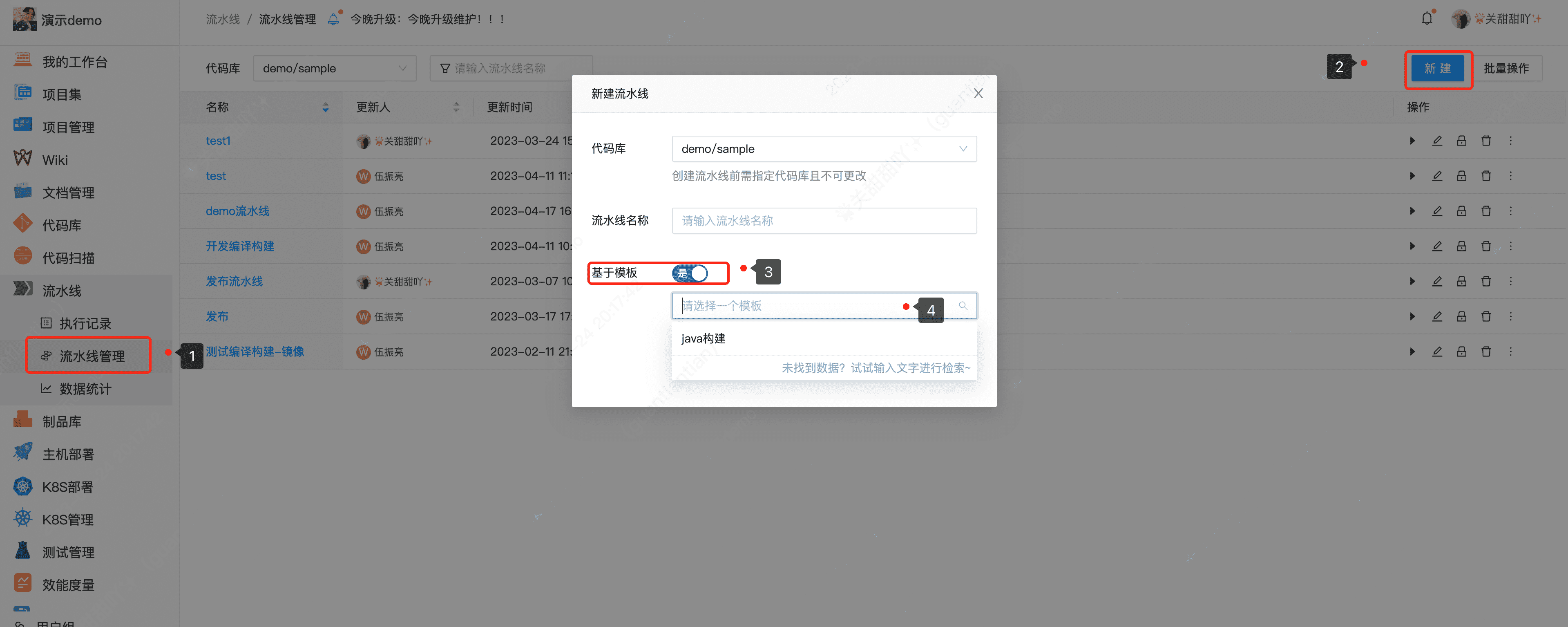Click the 批量操作 button
The image size is (1568, 627).
tap(1508, 68)
